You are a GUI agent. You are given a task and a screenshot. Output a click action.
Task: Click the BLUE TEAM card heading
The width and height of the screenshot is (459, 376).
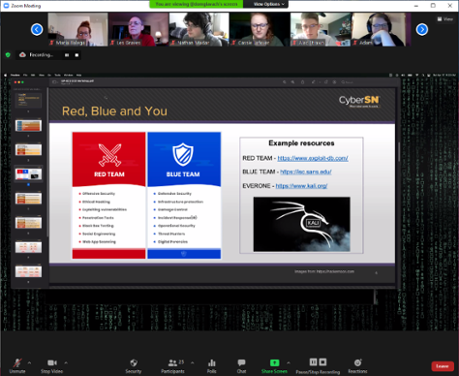point(183,174)
